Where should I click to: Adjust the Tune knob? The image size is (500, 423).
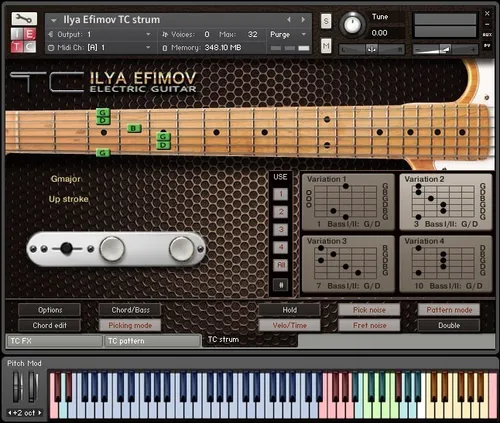tap(352, 25)
